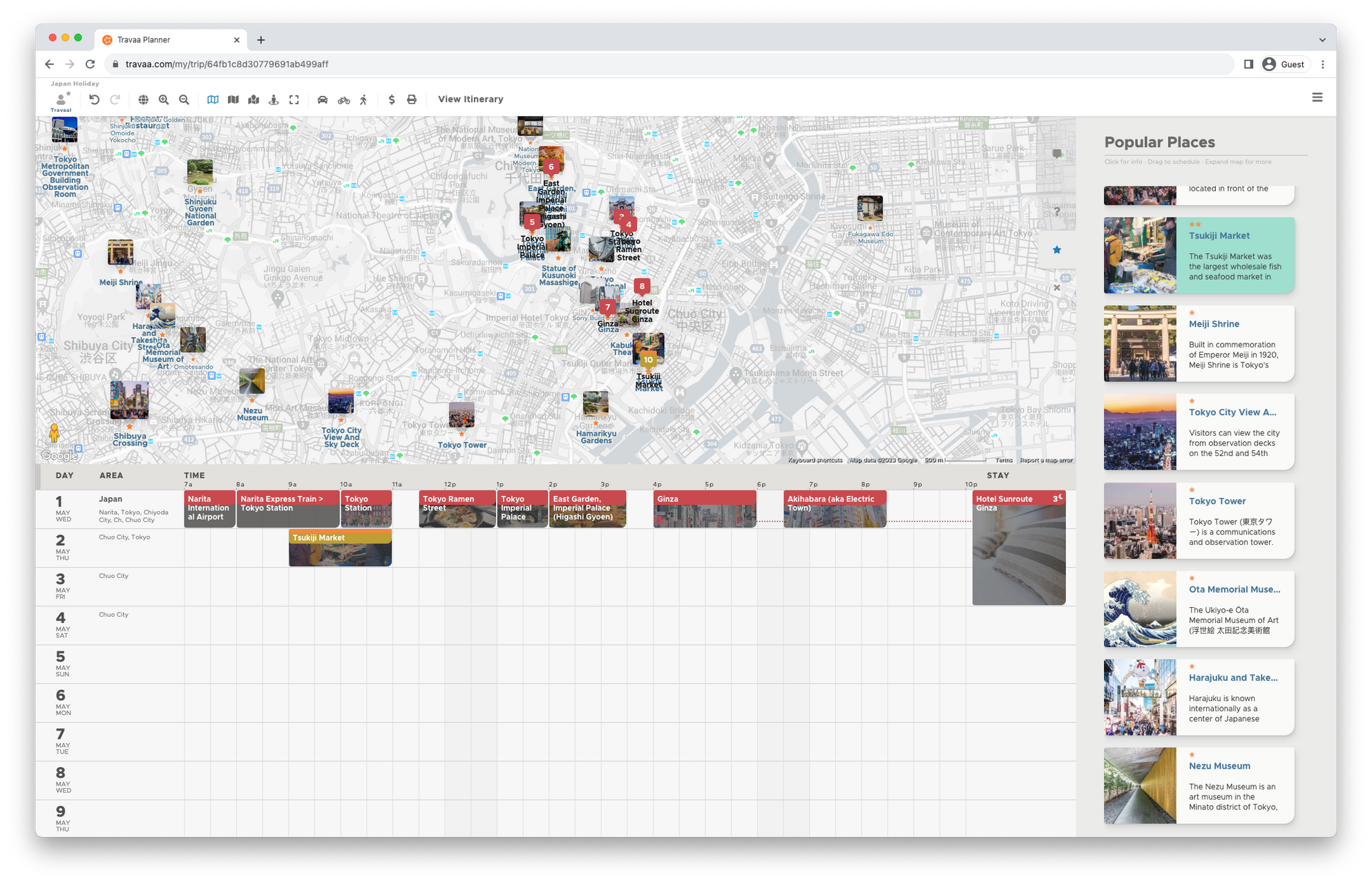Click the yellow pegman on the map
Screen dimensions: 1372x884
(55, 433)
